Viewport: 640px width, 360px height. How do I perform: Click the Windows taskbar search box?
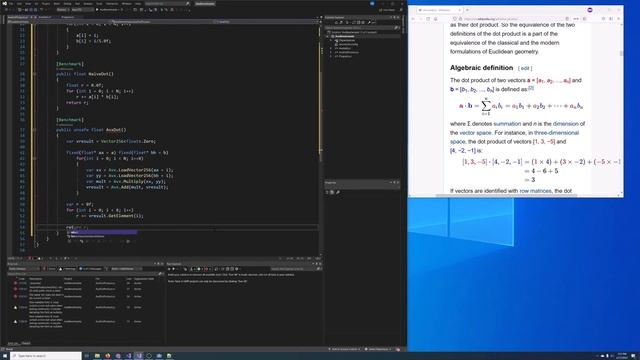coord(46,356)
